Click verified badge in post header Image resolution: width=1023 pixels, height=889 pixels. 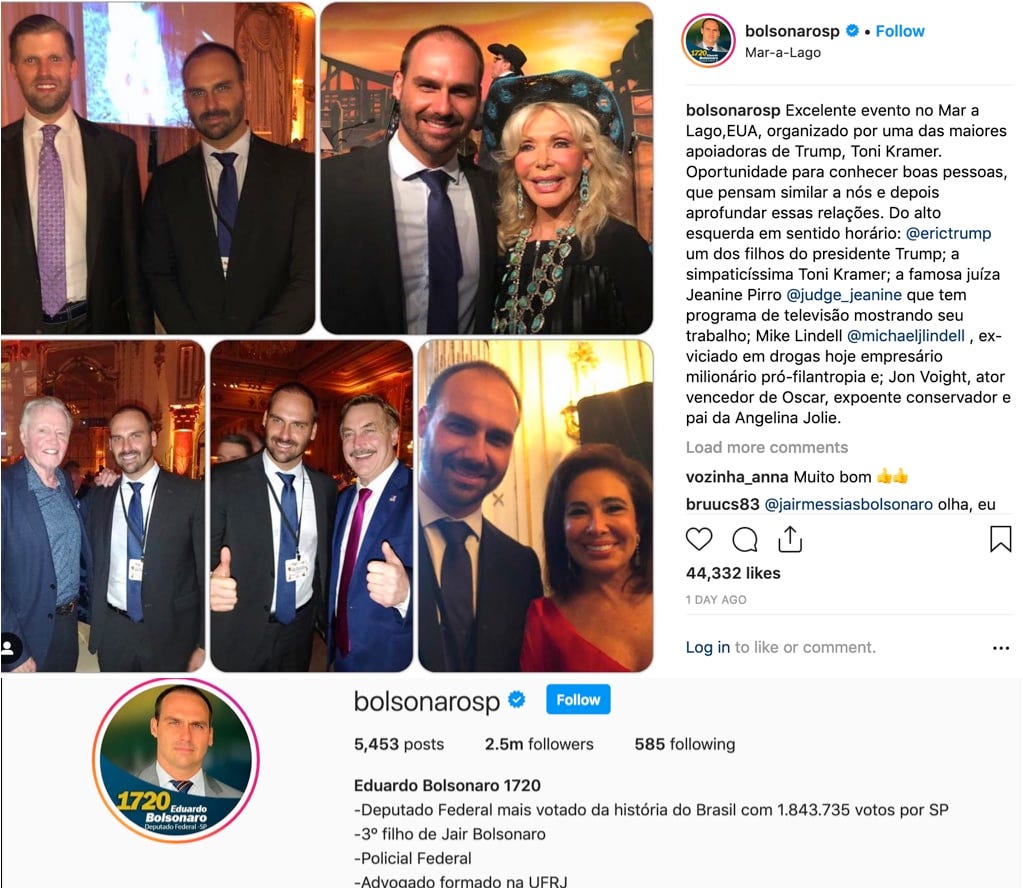pyautogui.click(x=851, y=31)
